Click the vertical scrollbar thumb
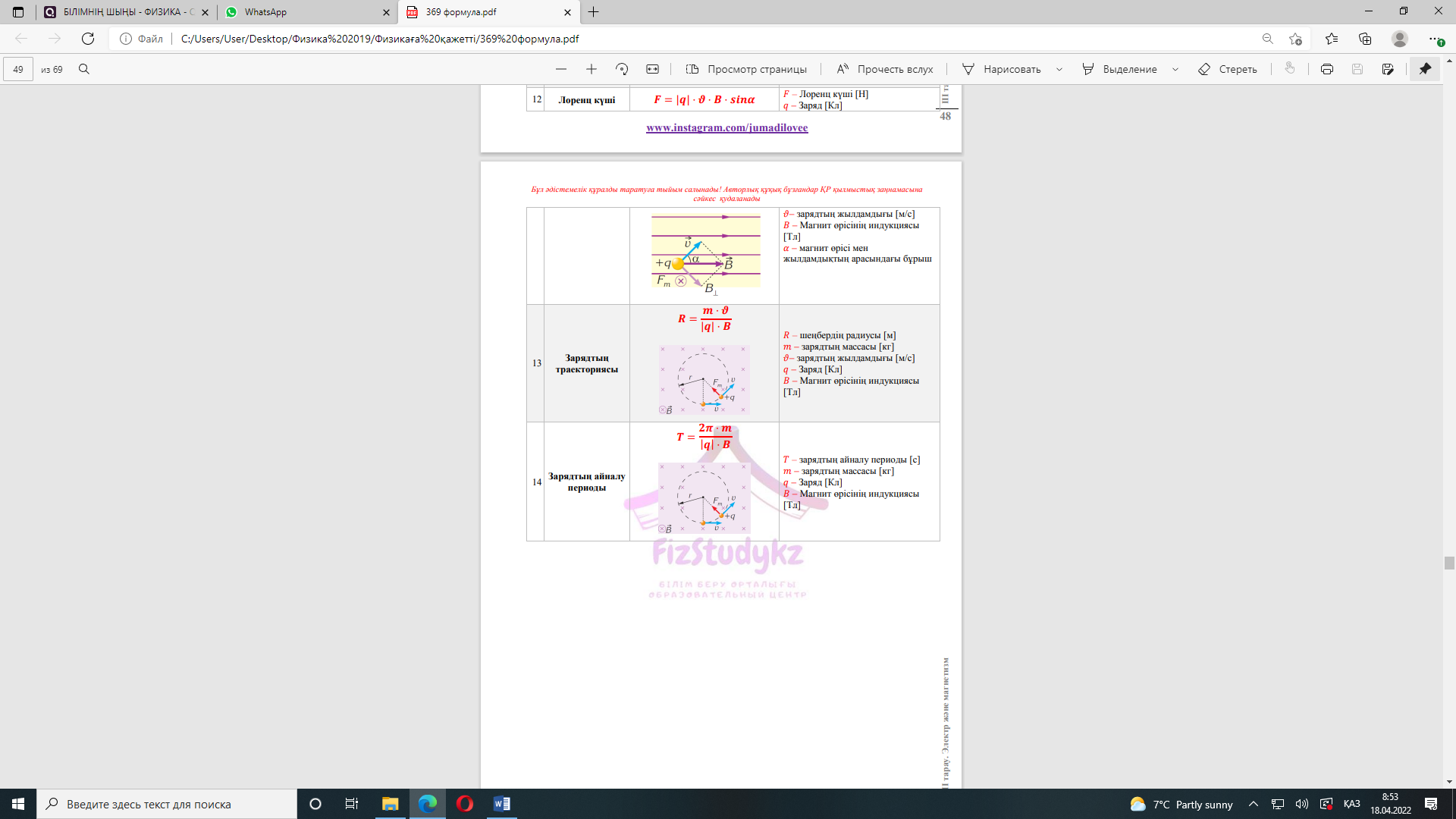 [x=1449, y=563]
